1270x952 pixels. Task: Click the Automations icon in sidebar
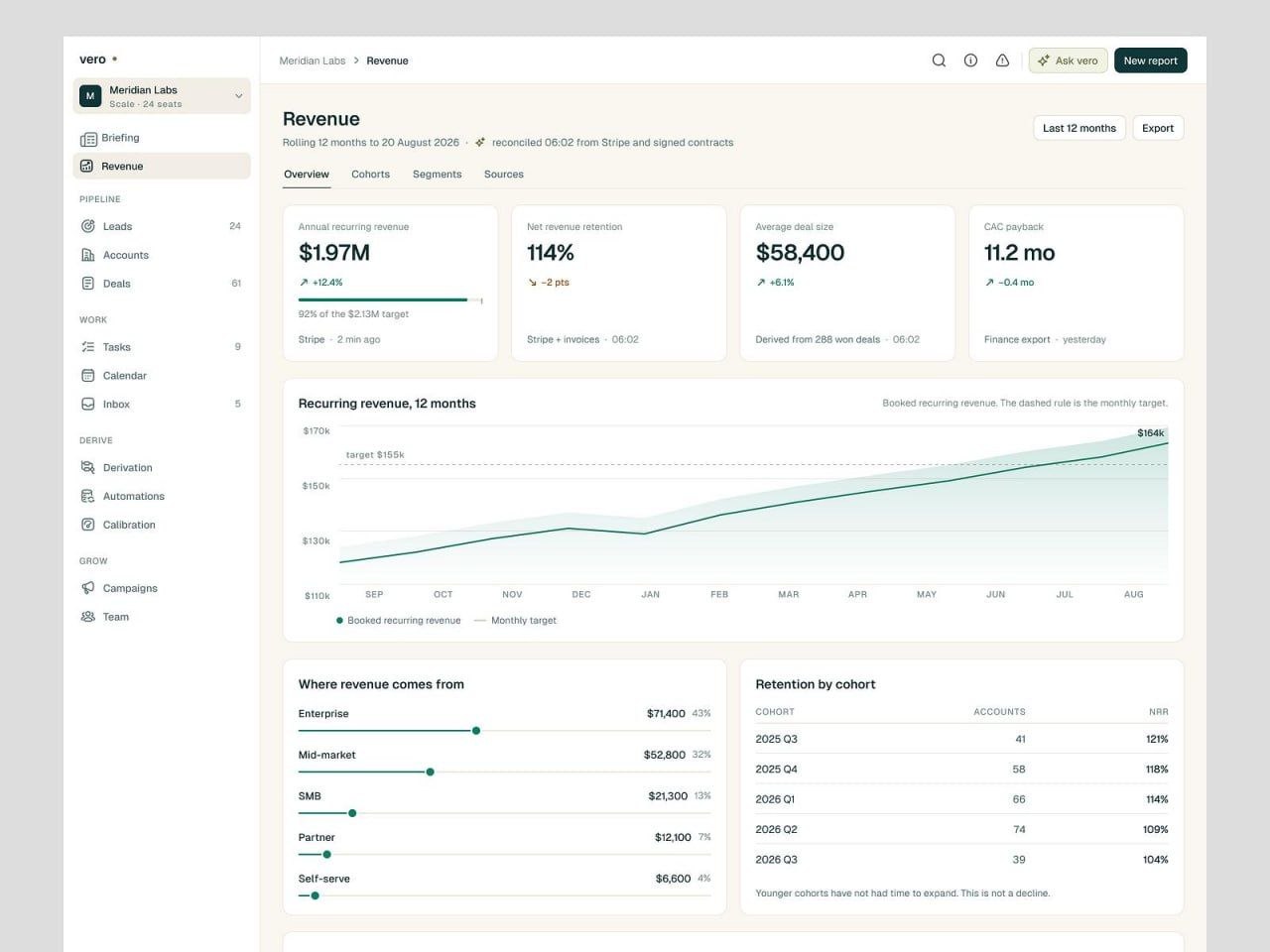88,497
